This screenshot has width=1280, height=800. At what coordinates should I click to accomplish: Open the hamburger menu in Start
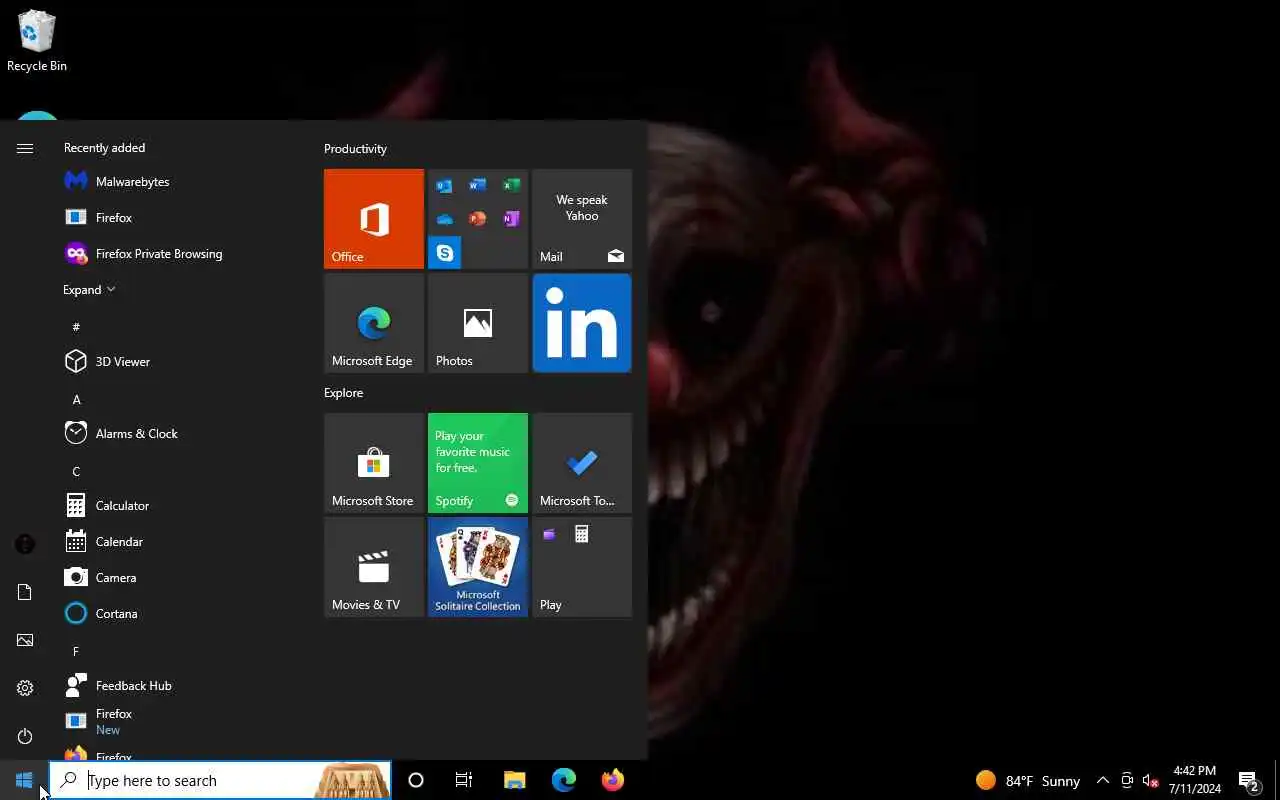tap(25, 148)
